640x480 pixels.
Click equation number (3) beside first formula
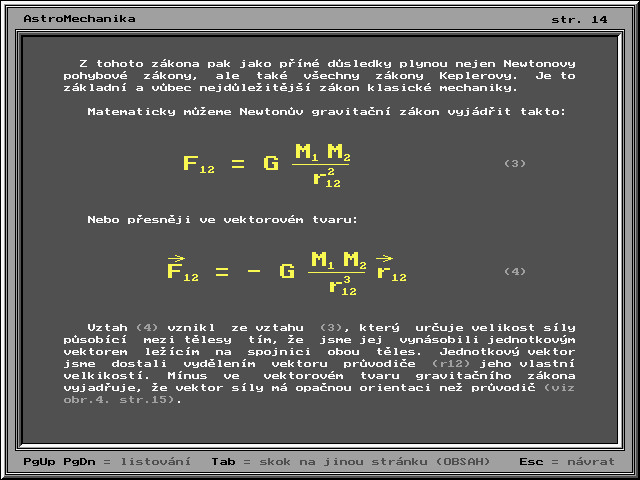coord(515,164)
